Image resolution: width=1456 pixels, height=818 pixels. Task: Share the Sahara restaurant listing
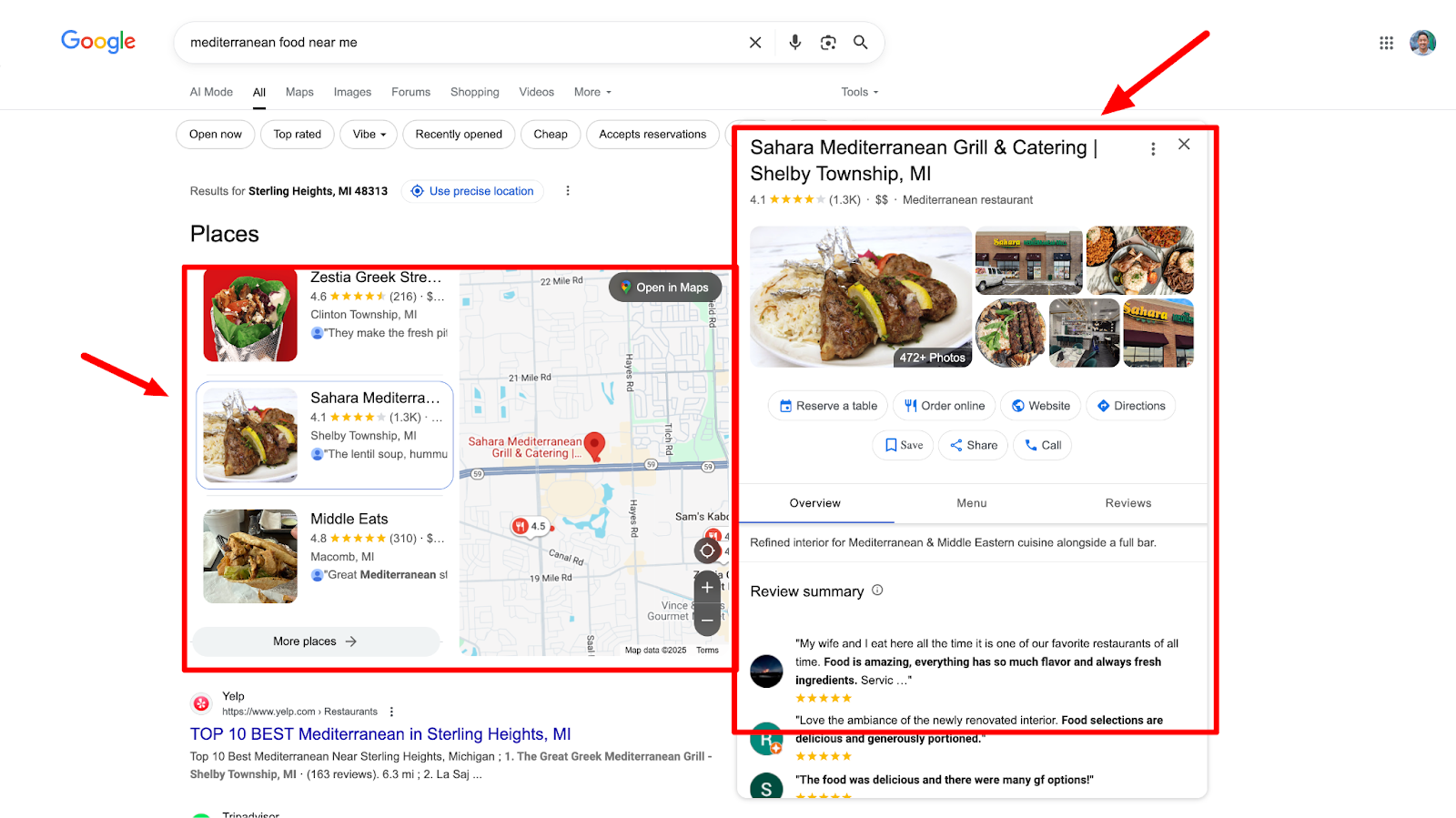coord(973,445)
